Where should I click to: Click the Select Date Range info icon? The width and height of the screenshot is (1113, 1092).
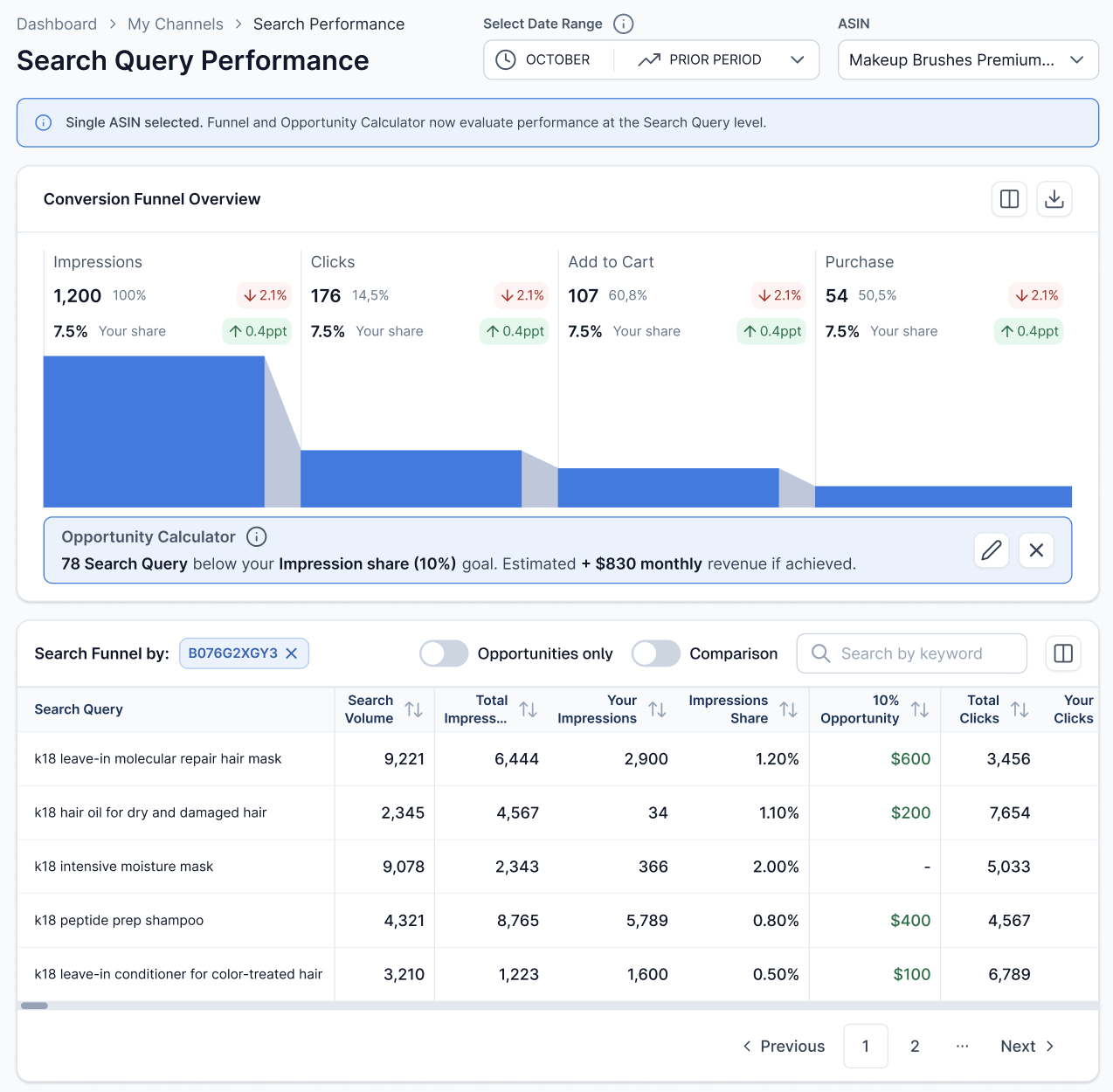pyautogui.click(x=623, y=24)
